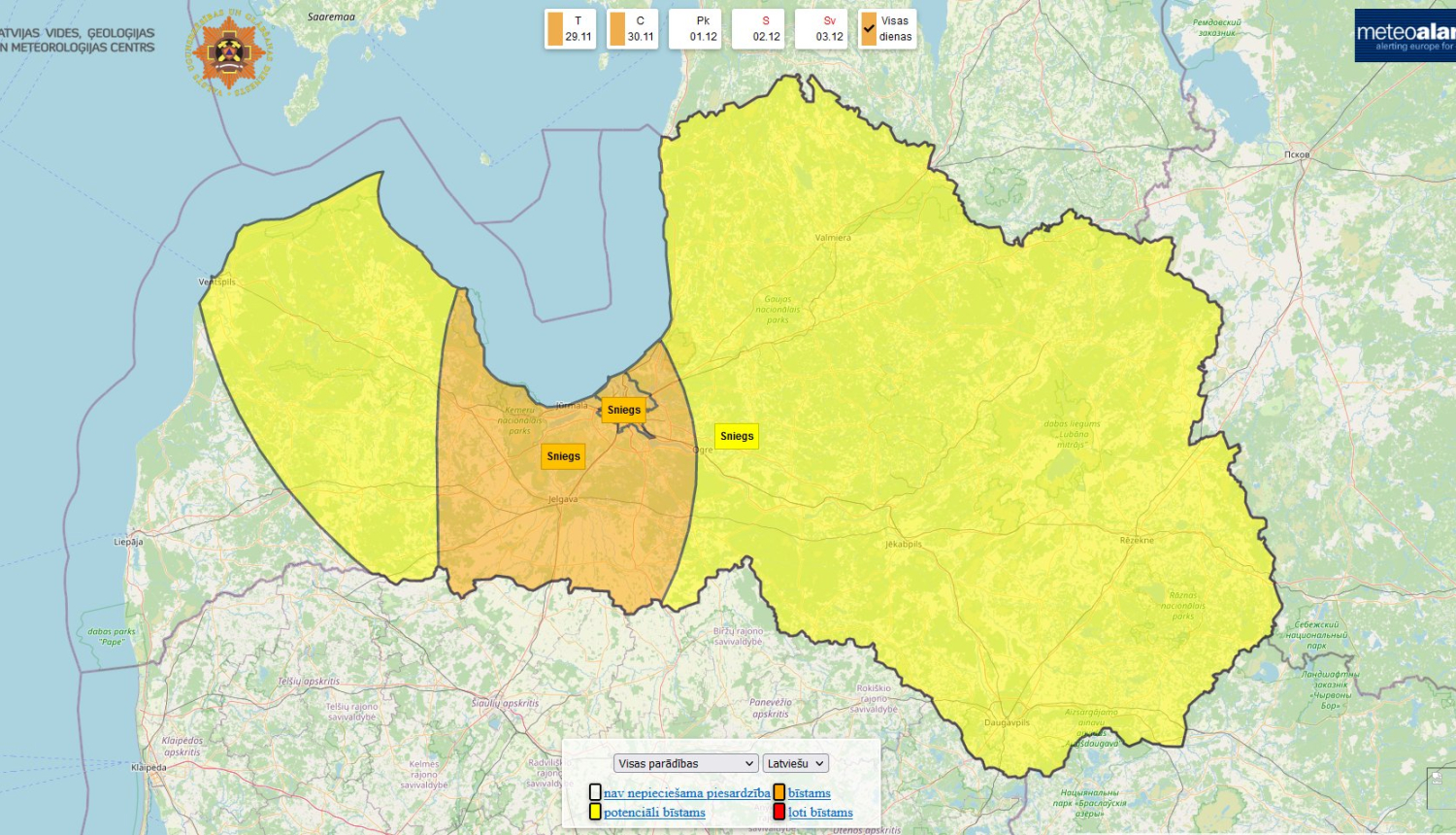Expand the Visas parādības phenomenon list
Image resolution: width=1456 pixels, height=835 pixels.
tap(686, 763)
